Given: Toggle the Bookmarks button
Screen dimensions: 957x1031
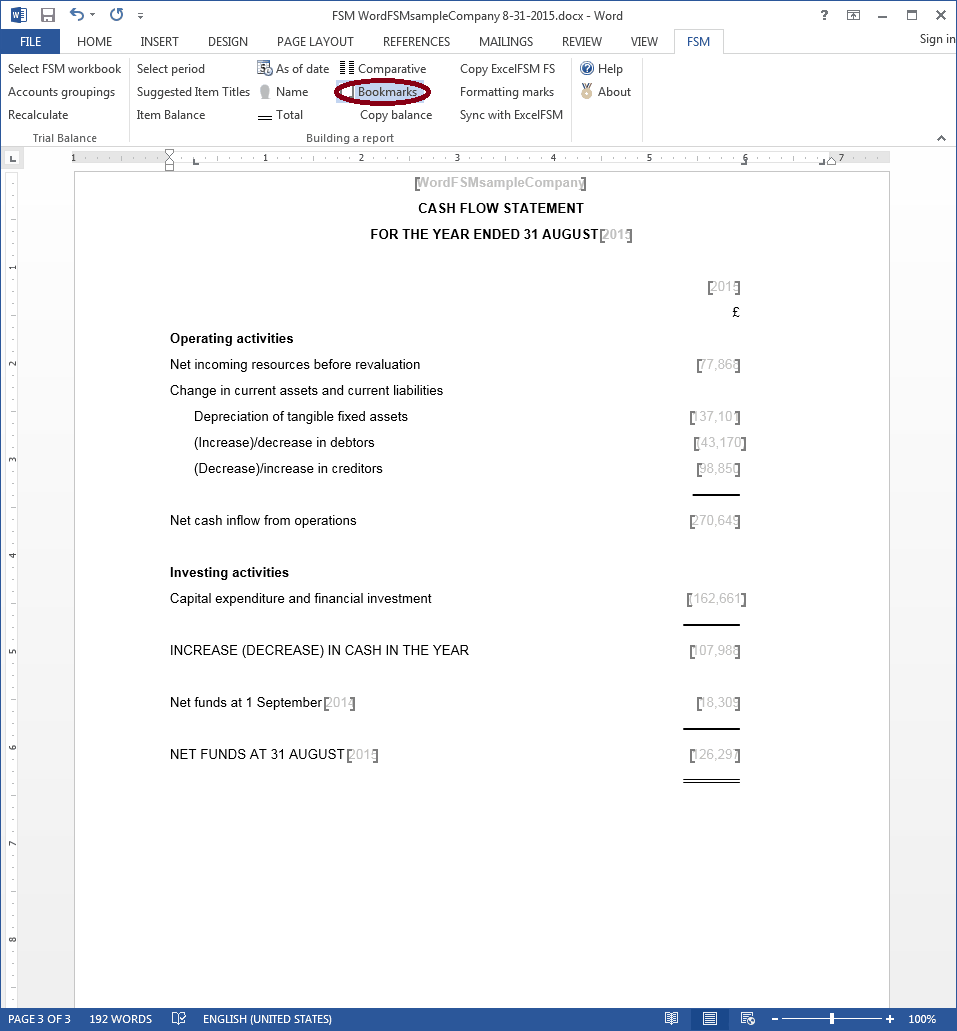Looking at the screenshot, I should 382,92.
